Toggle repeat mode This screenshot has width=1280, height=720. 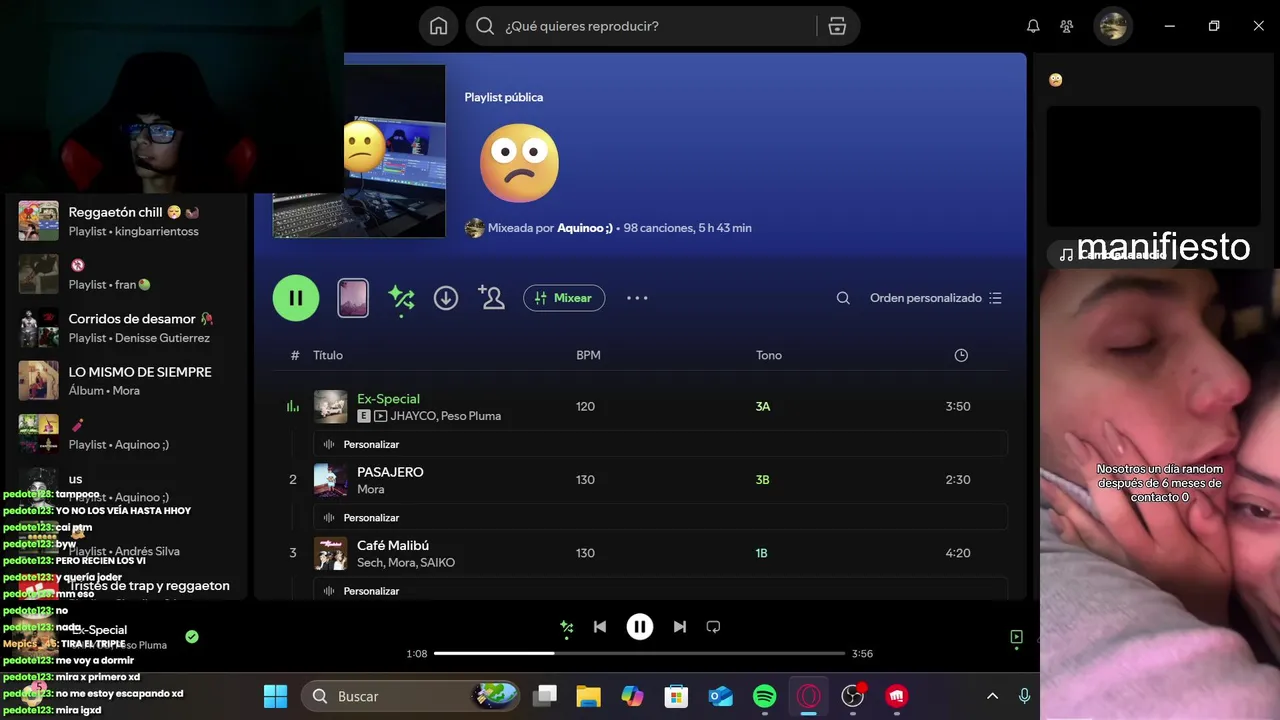pos(713,627)
